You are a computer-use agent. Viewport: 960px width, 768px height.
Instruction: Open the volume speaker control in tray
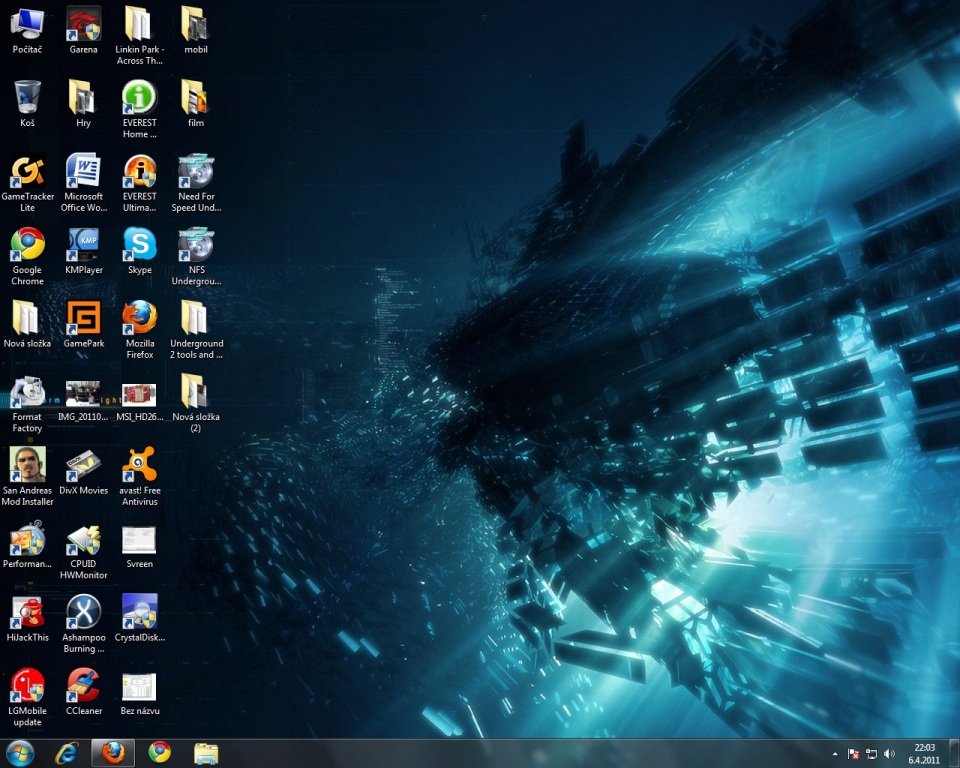click(889, 753)
